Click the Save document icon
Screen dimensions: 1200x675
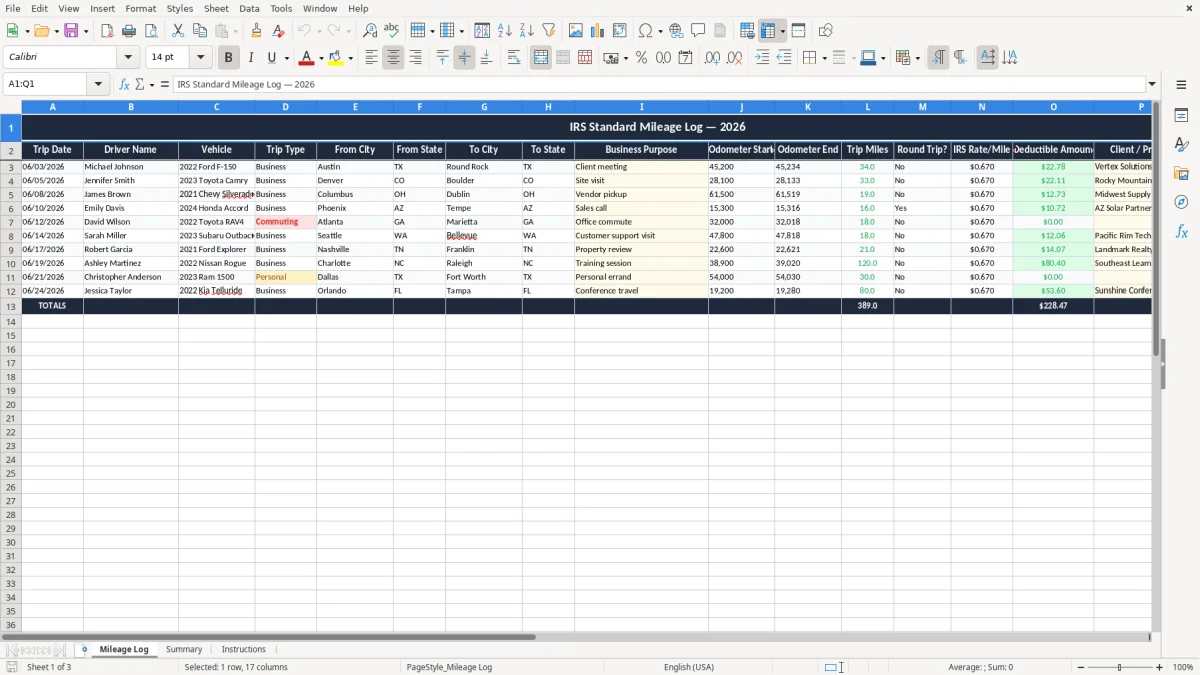point(71,31)
